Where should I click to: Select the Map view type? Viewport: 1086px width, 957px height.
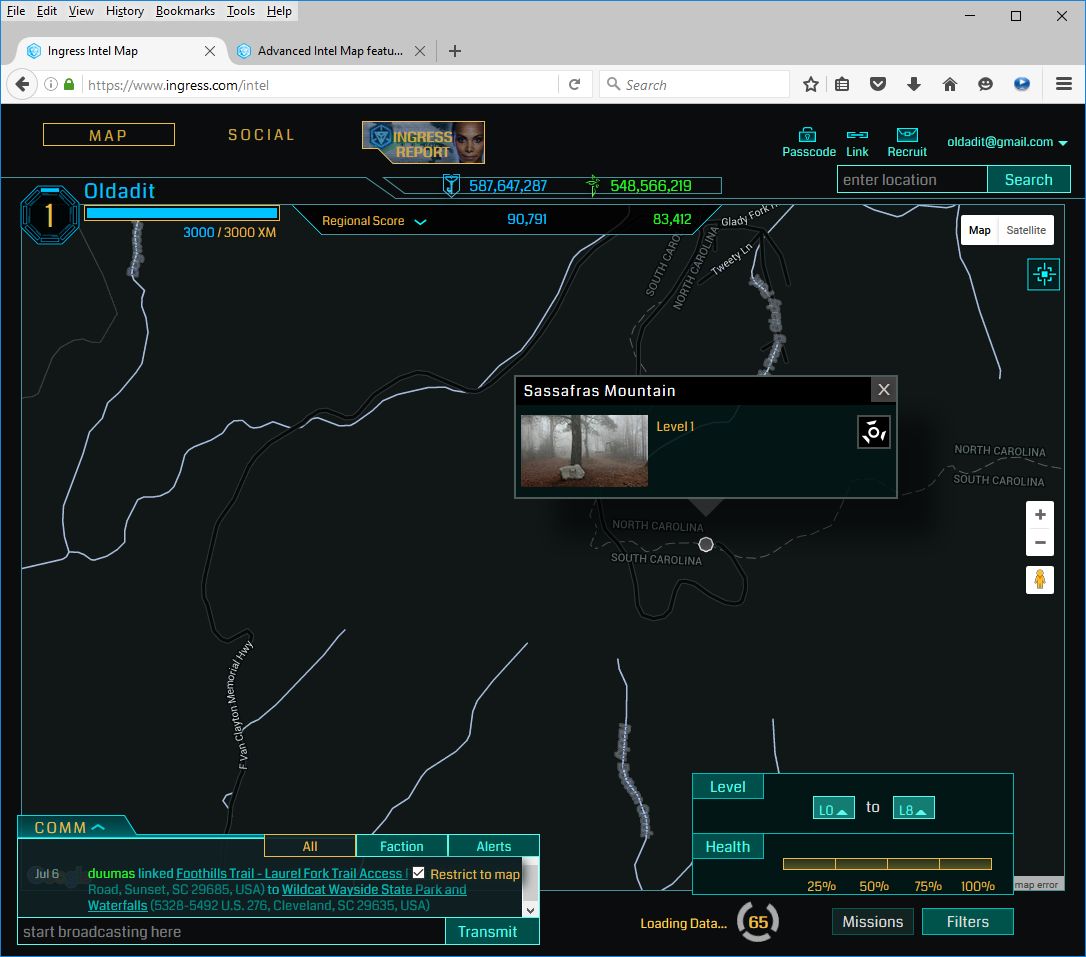point(979,230)
